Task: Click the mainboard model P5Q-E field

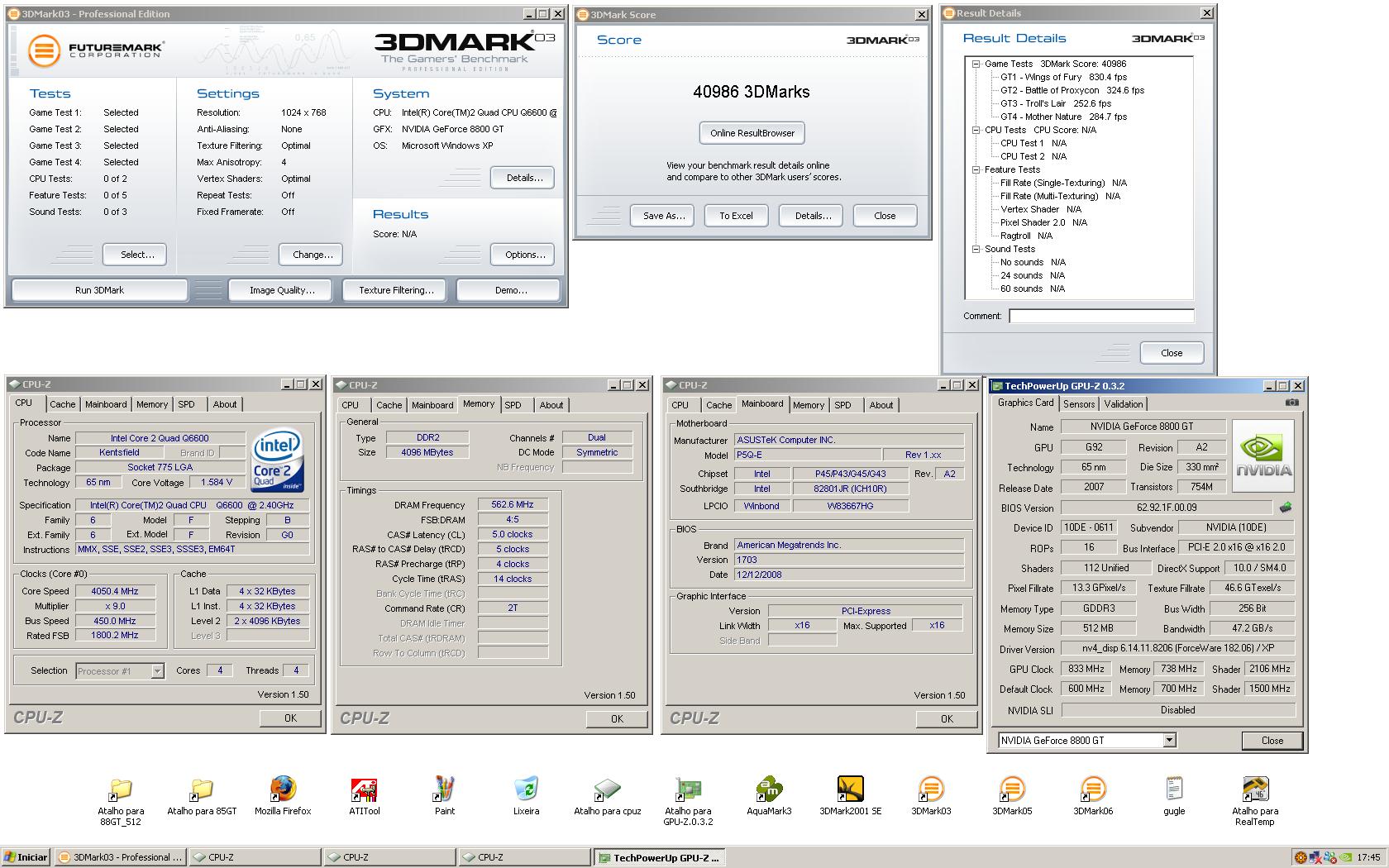Action: [808, 455]
